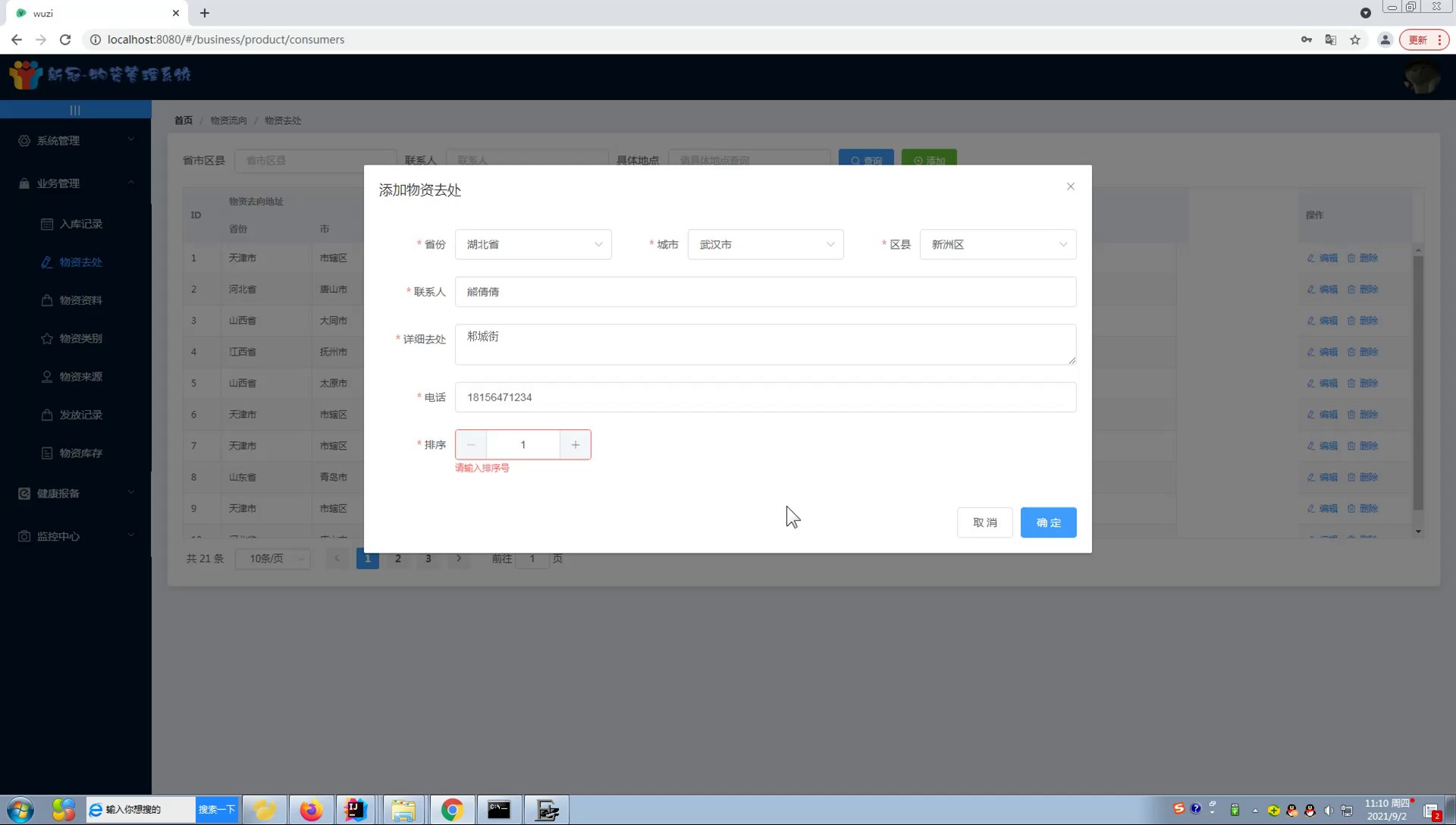The height and width of the screenshot is (825, 1456).
Task: Open the 区县 dropdown showing 新洲区
Action: pyautogui.click(x=997, y=244)
